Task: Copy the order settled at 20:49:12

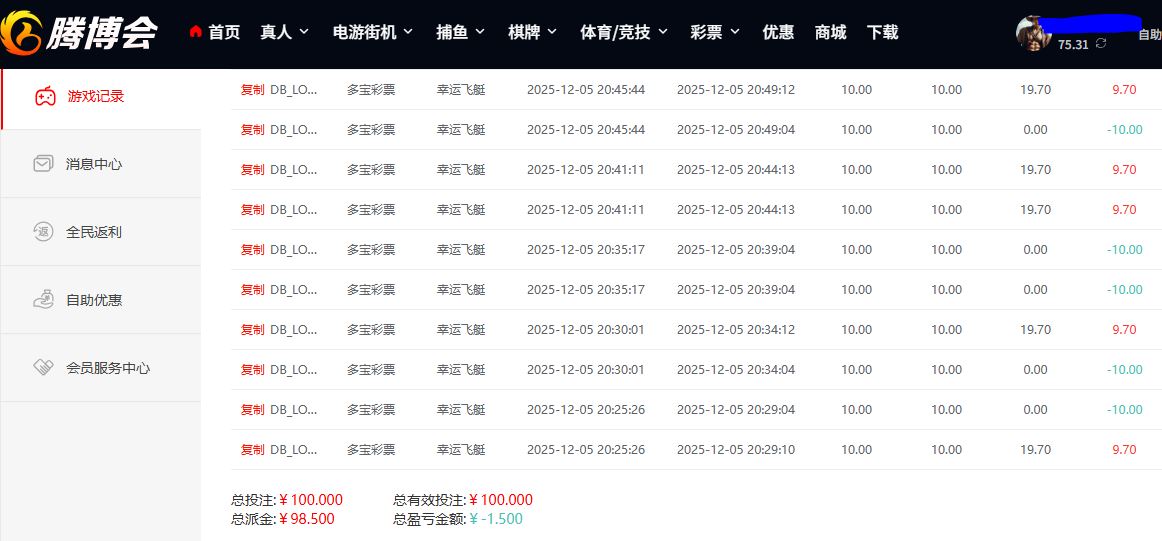Action: (252, 89)
